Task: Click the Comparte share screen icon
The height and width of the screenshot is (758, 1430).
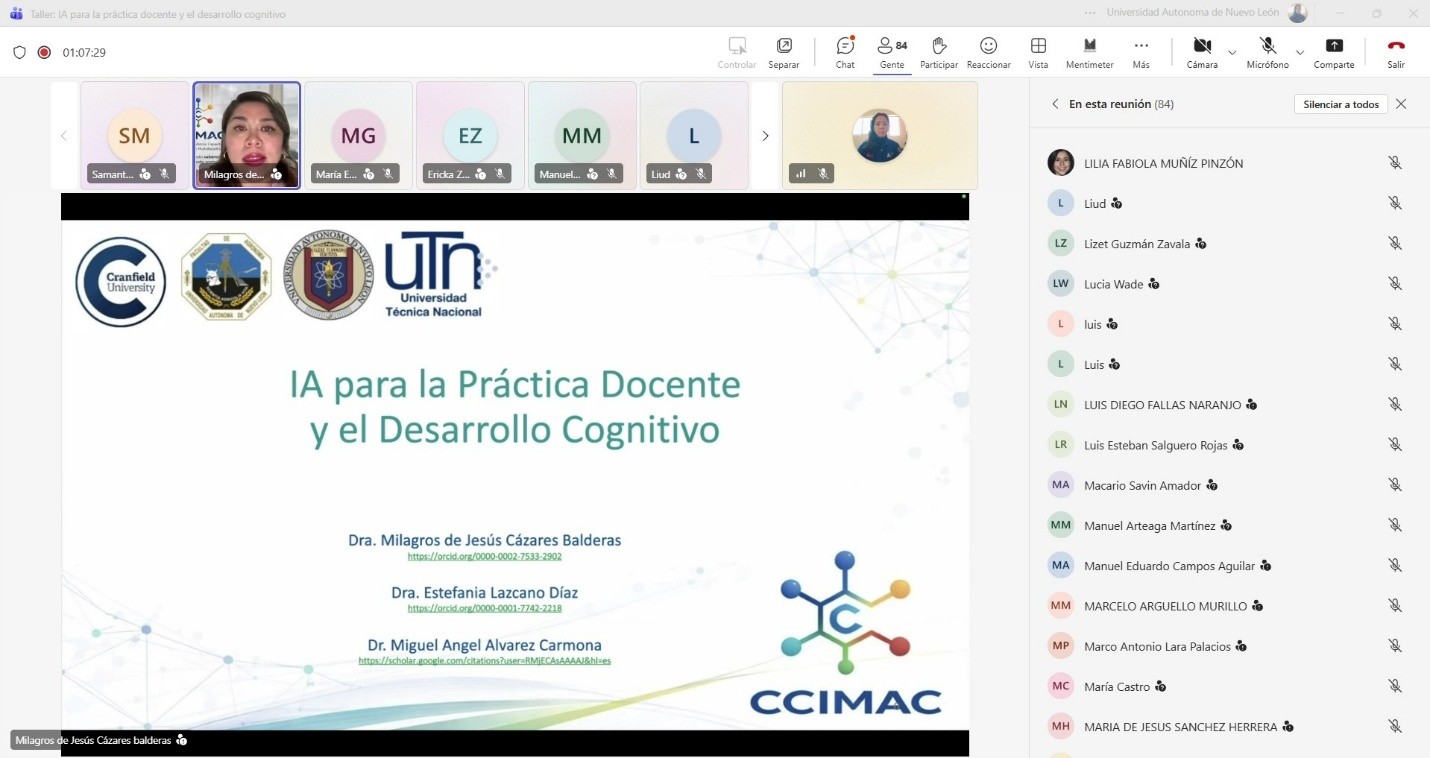Action: [1334, 46]
